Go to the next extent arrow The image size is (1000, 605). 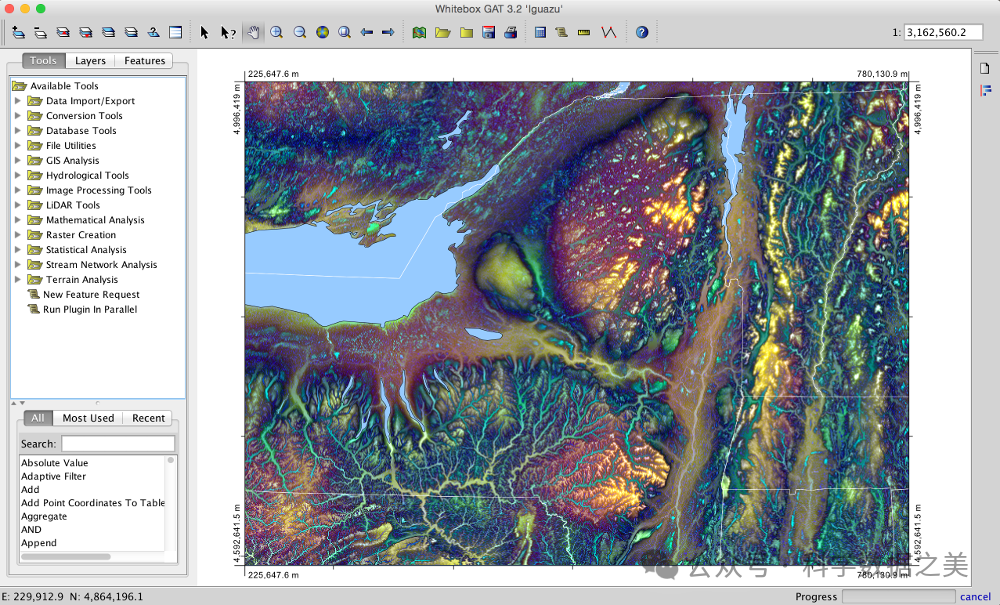pyautogui.click(x=388, y=32)
